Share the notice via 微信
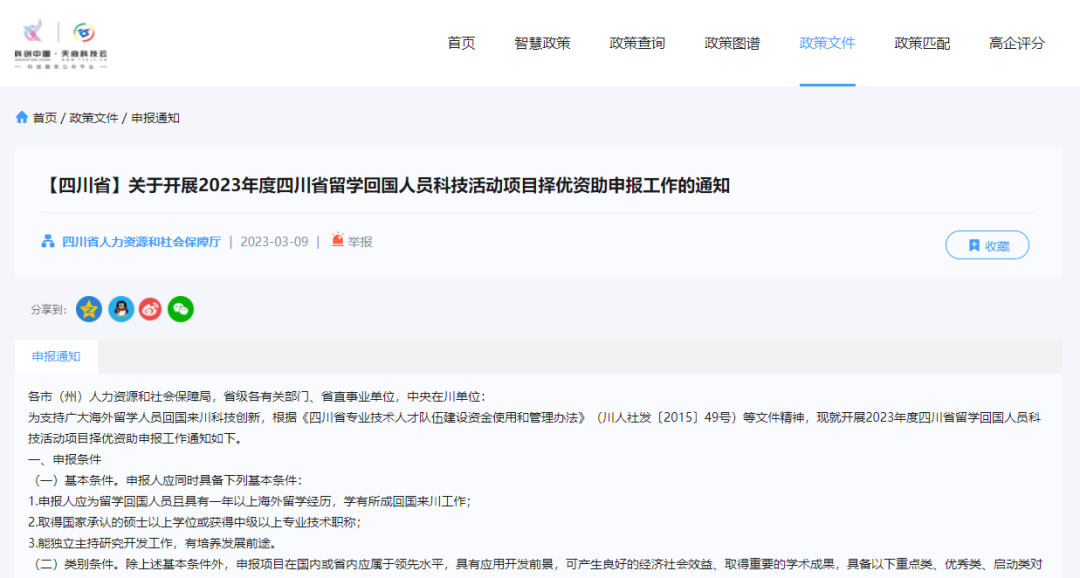1080x578 pixels. click(x=180, y=310)
